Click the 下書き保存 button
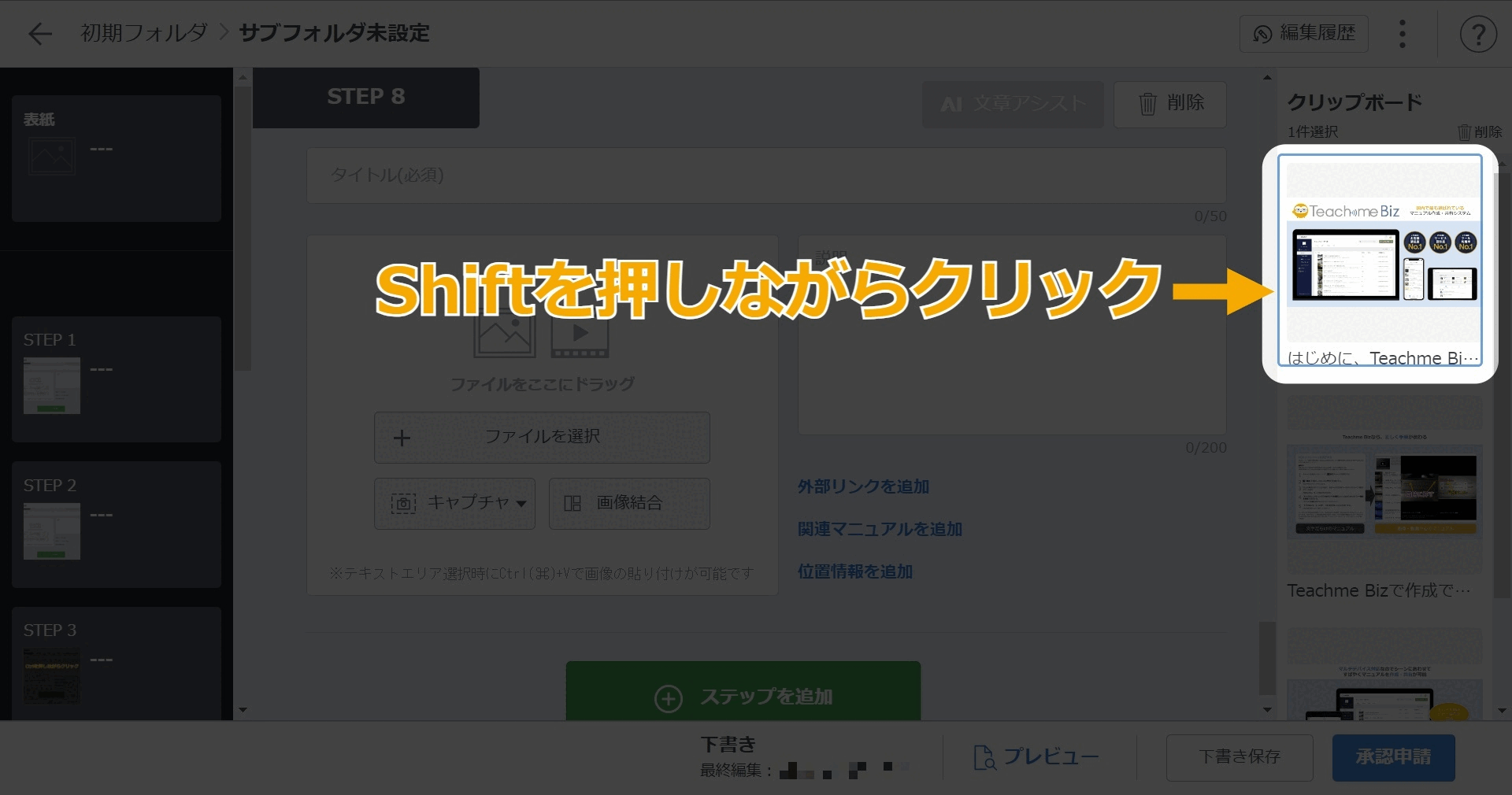 pyautogui.click(x=1239, y=757)
